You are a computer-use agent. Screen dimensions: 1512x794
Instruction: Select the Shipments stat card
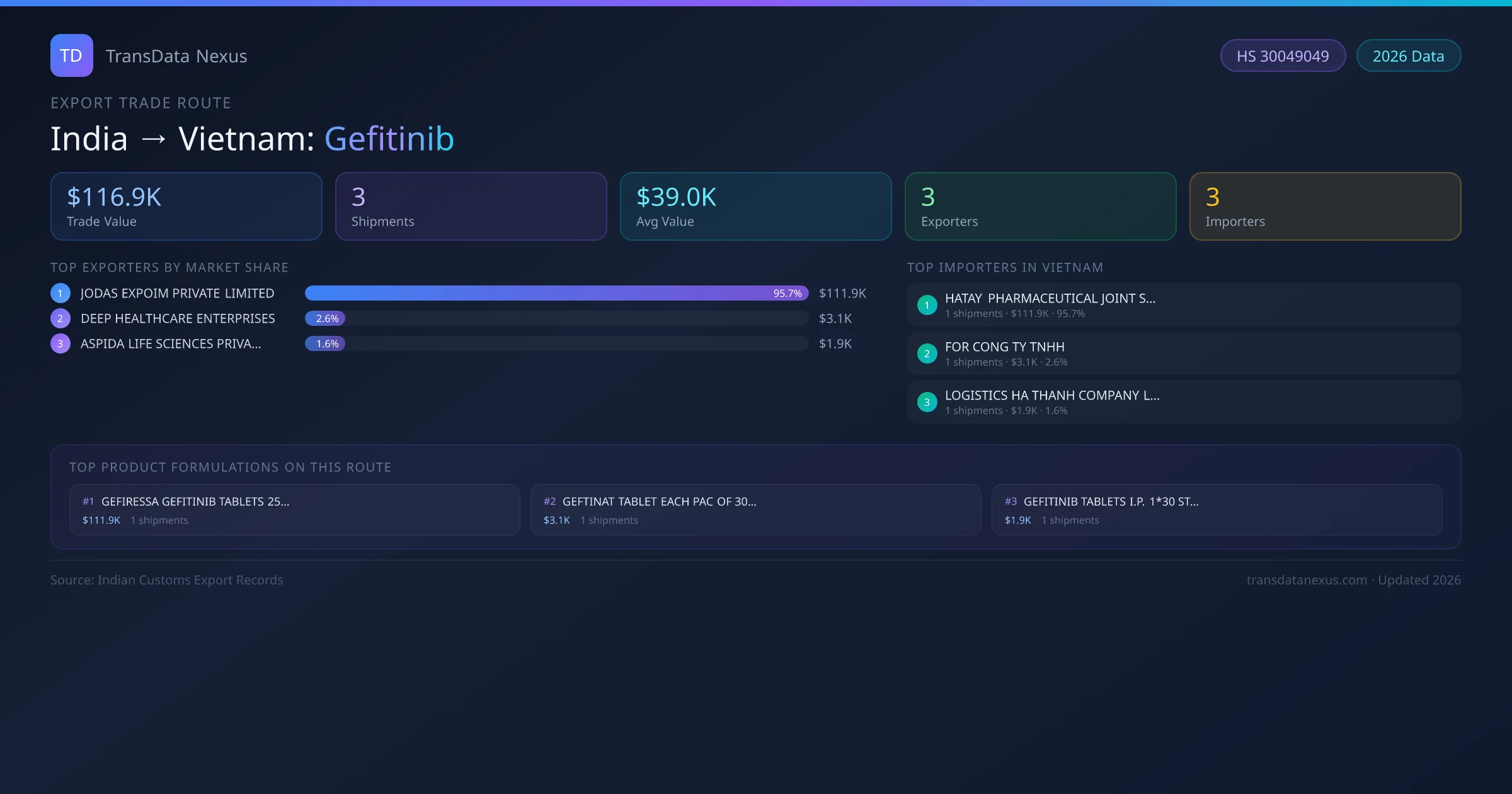(x=471, y=207)
